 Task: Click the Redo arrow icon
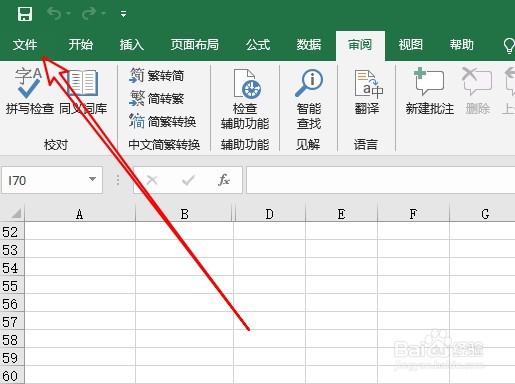click(x=89, y=14)
